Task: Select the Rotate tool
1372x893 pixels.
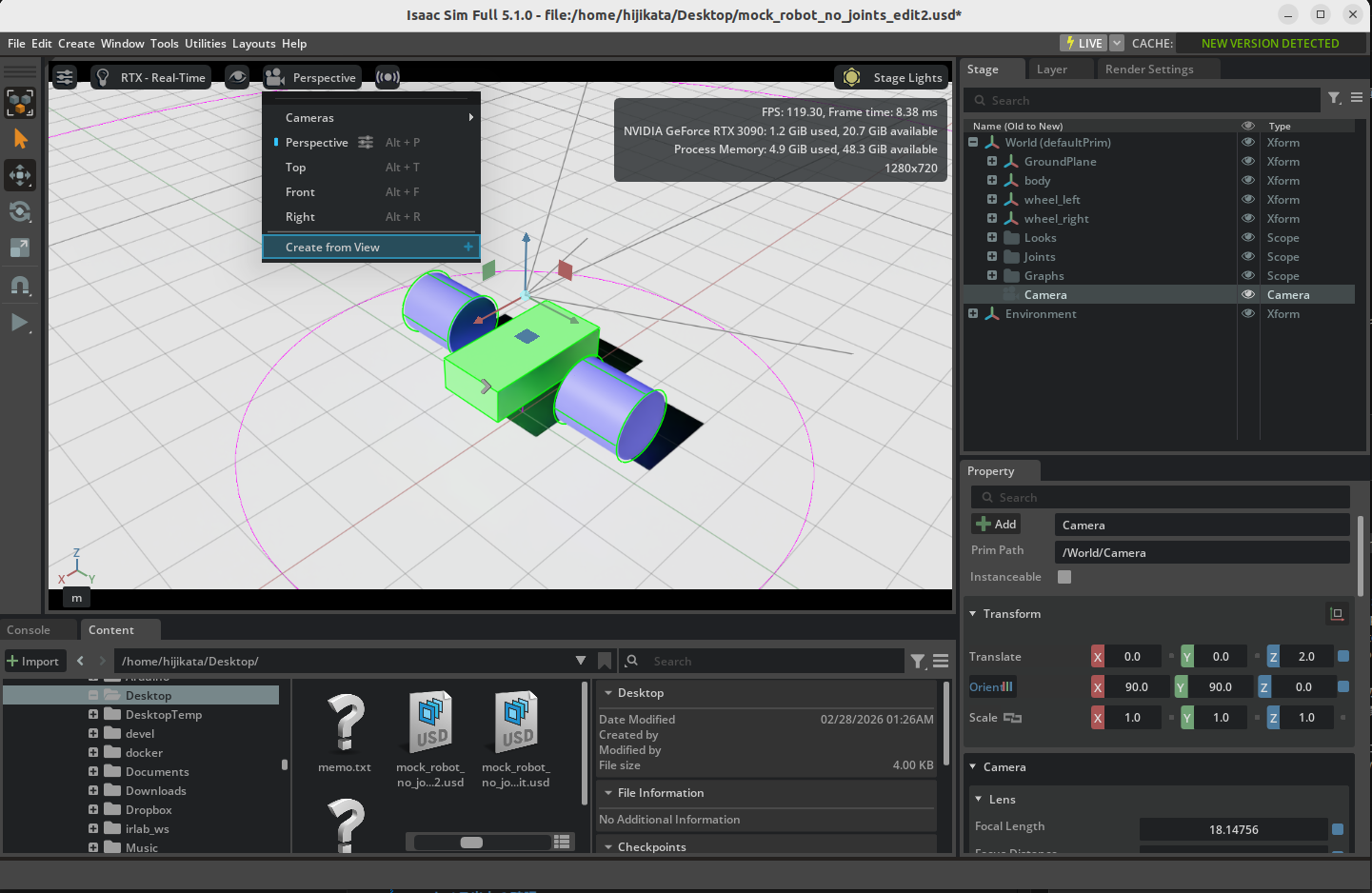Action: 20,212
